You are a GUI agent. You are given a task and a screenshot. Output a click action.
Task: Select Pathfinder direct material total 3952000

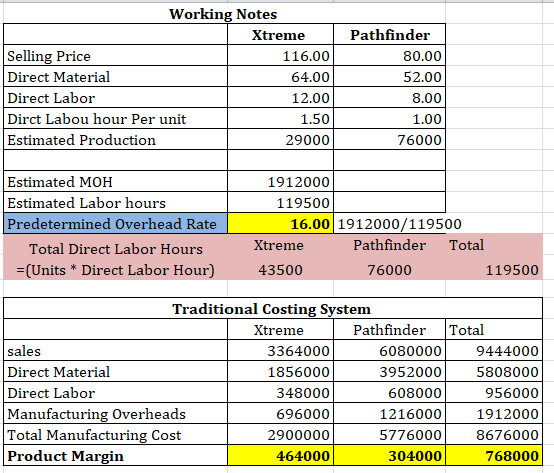(x=389, y=372)
